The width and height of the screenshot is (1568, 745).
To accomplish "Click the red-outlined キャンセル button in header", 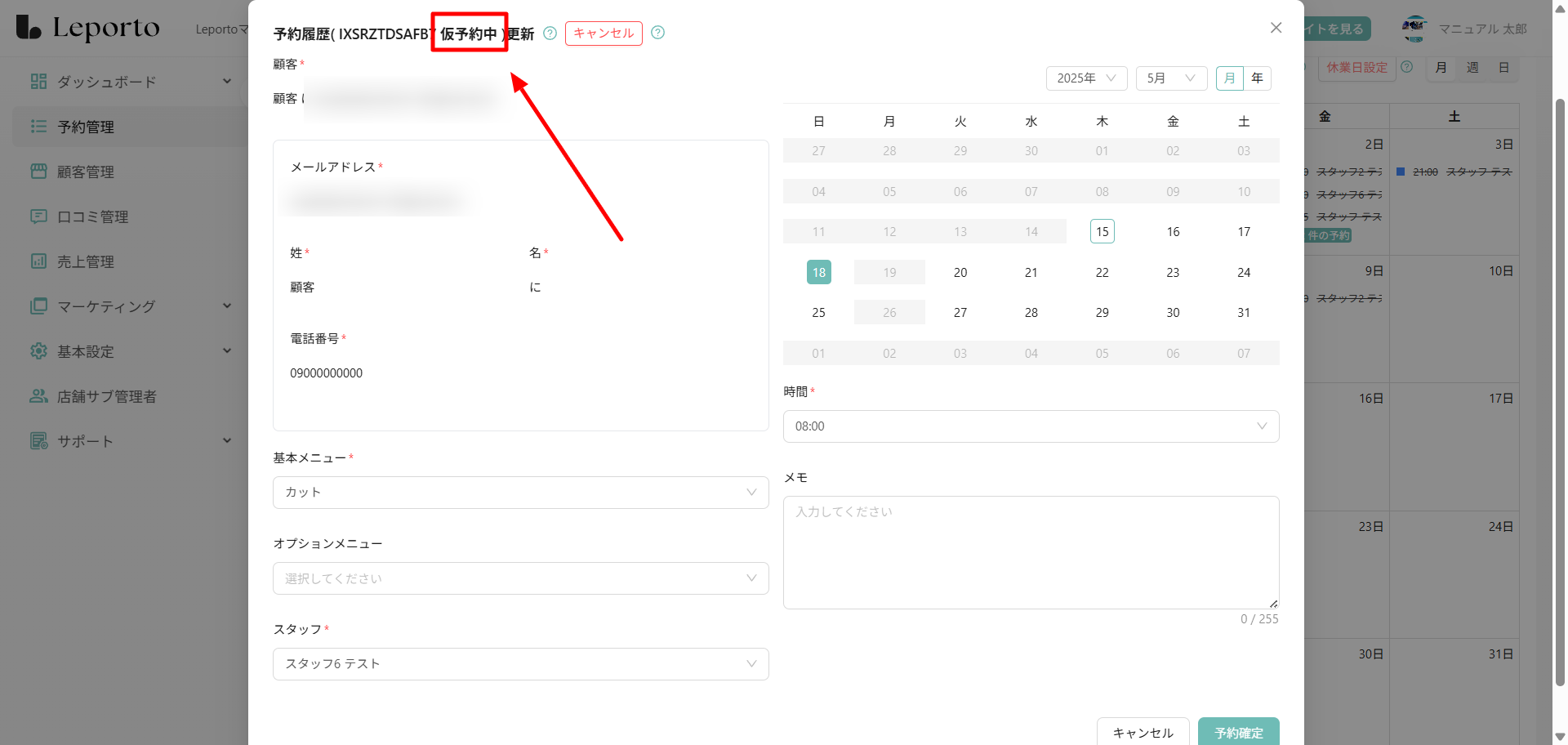I will 604,33.
